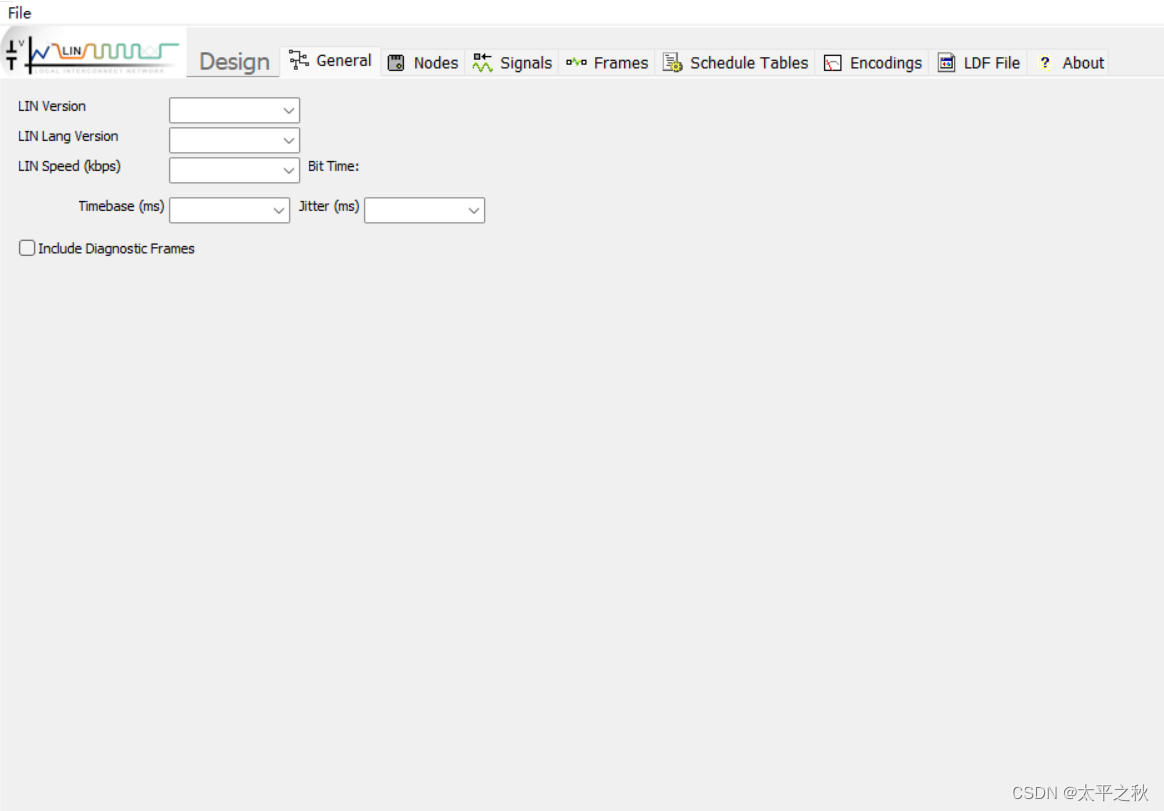
Task: Select the Encodings graph icon
Action: (x=833, y=62)
